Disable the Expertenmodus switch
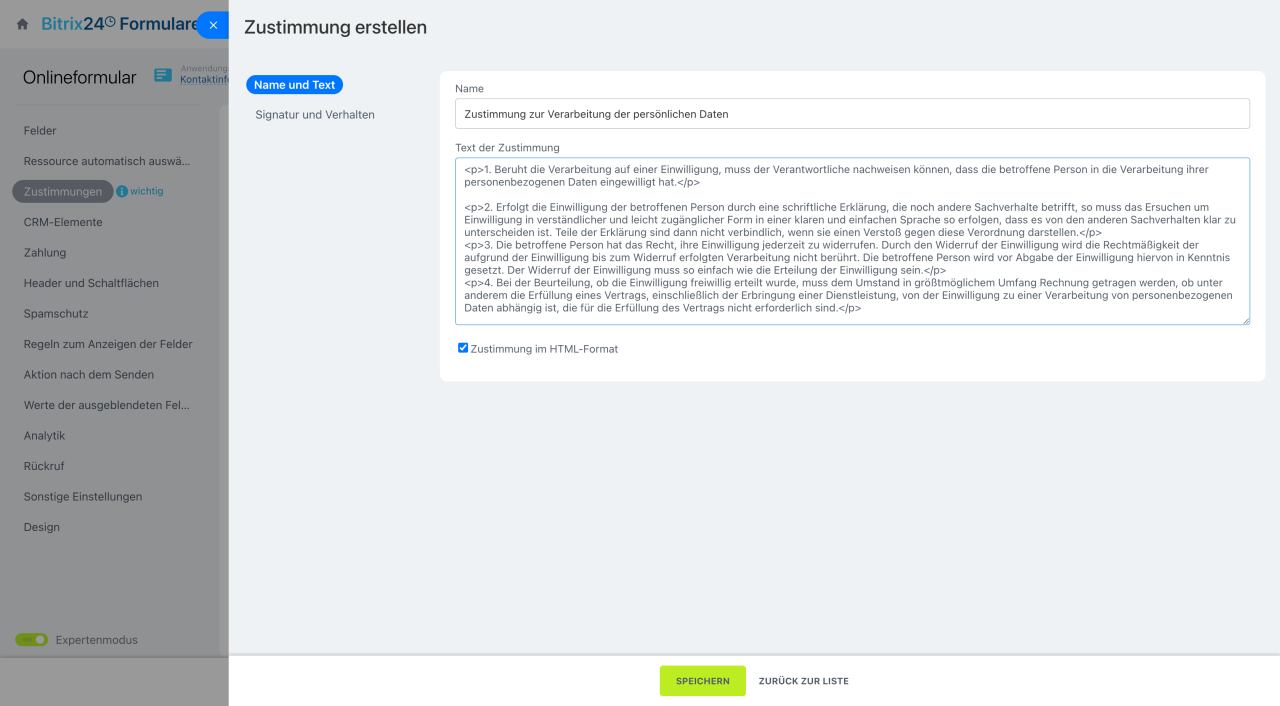The image size is (1280, 706). pyautogui.click(x=32, y=640)
